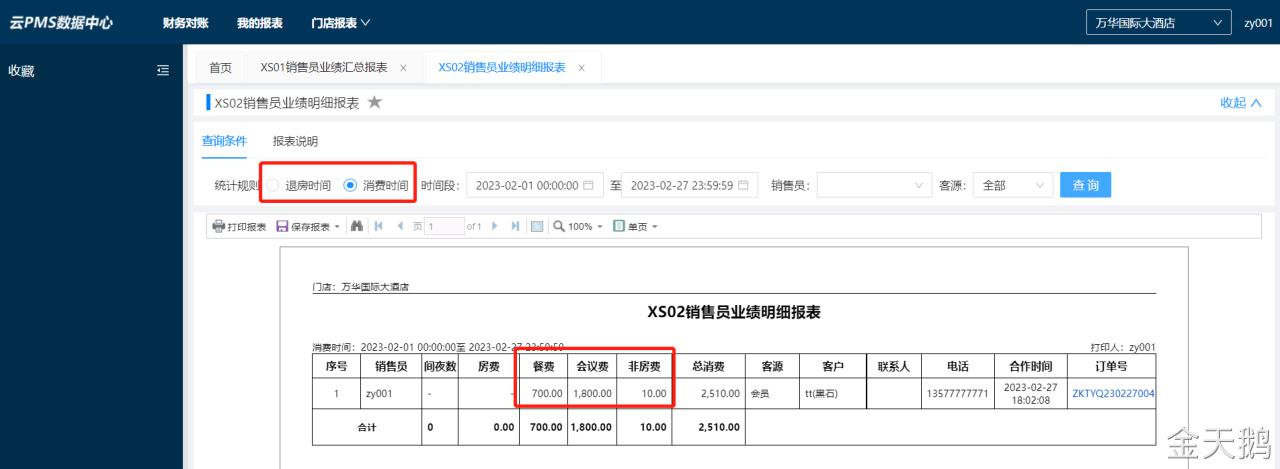The image size is (1280, 469).
Task: Open the 财务对账 menu
Action: [186, 23]
